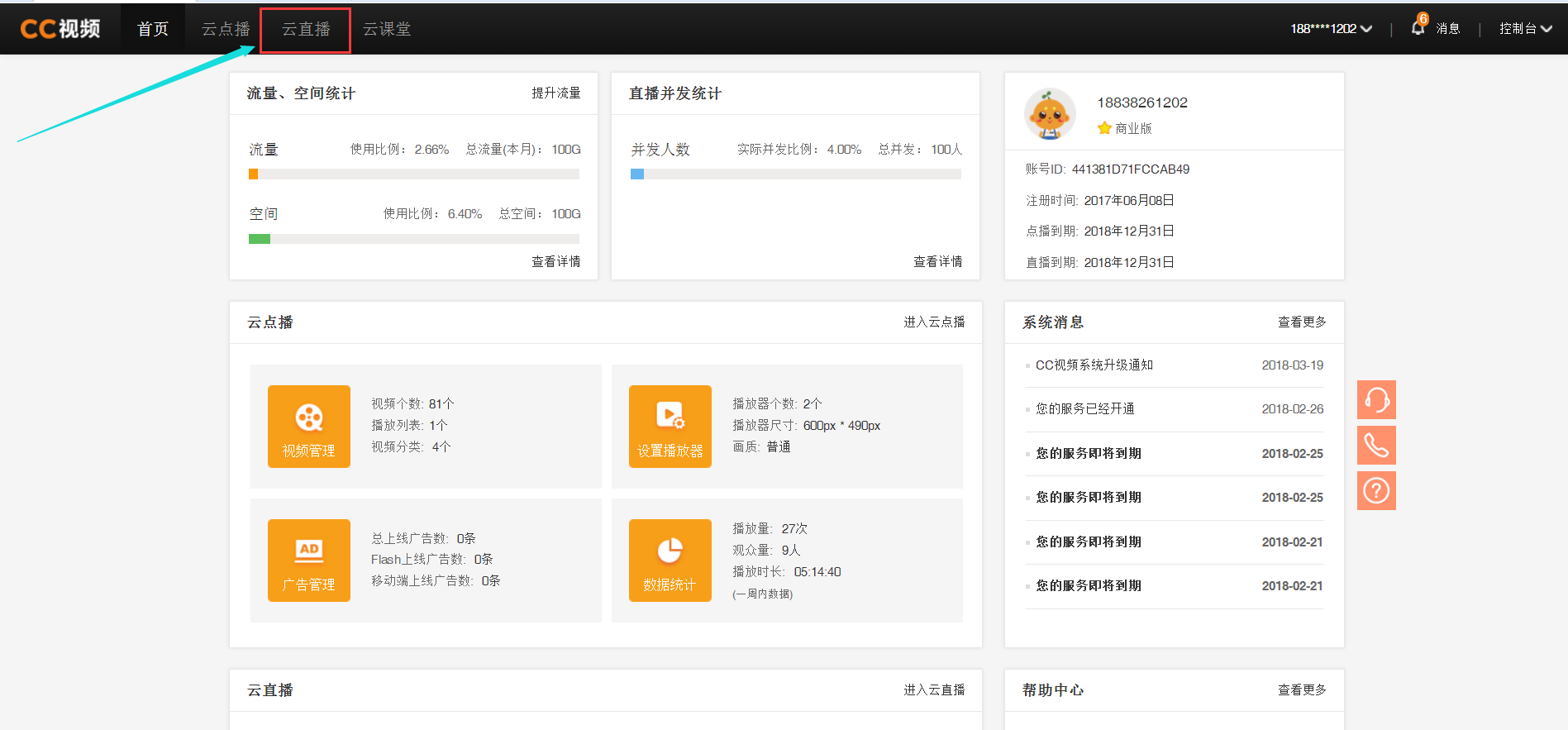This screenshot has width=1568, height=730.
Task: Click the 提升流量 link
Action: click(x=555, y=93)
